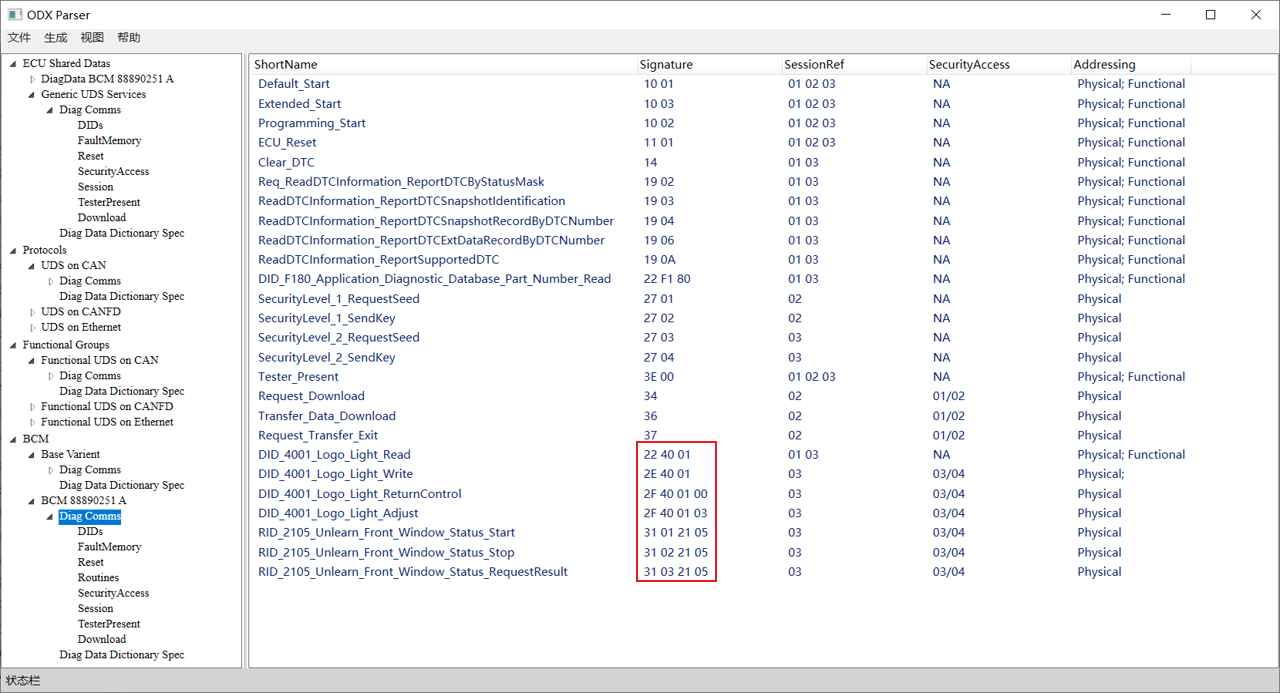
Task: Select the Functional UDS on Ethernet tree label
Action: point(107,422)
